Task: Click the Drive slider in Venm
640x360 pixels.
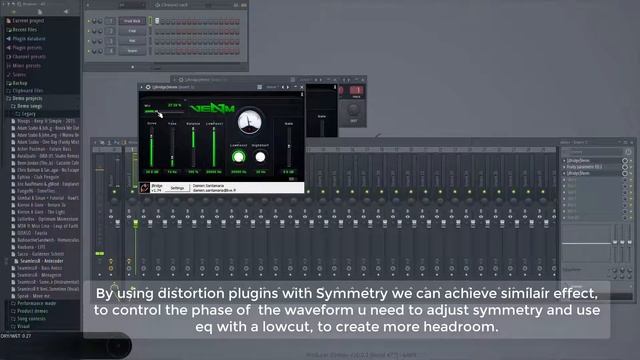Action: (x=152, y=147)
